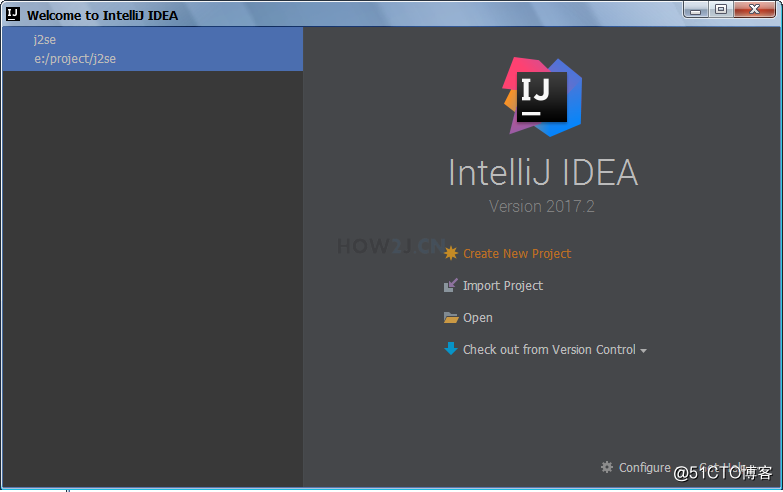Minimize the Welcome to IntelliJ IDEA window

[x=696, y=9]
